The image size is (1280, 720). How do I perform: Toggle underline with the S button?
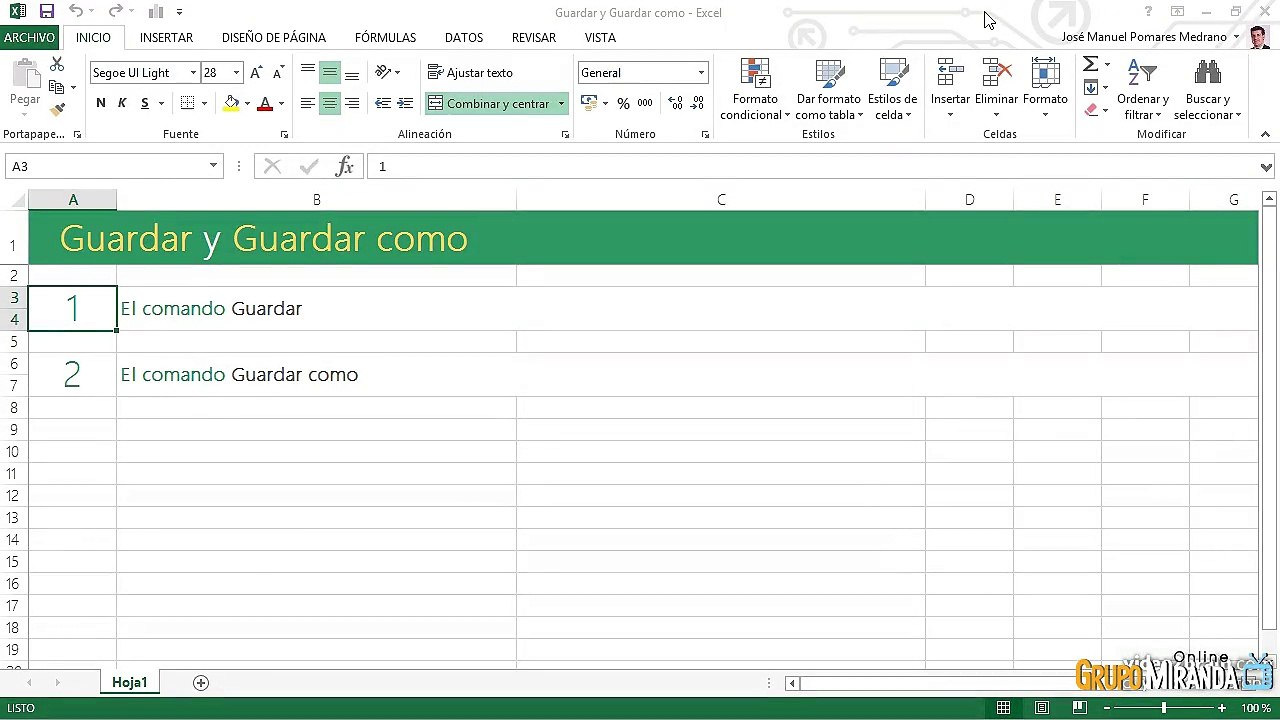tap(145, 103)
